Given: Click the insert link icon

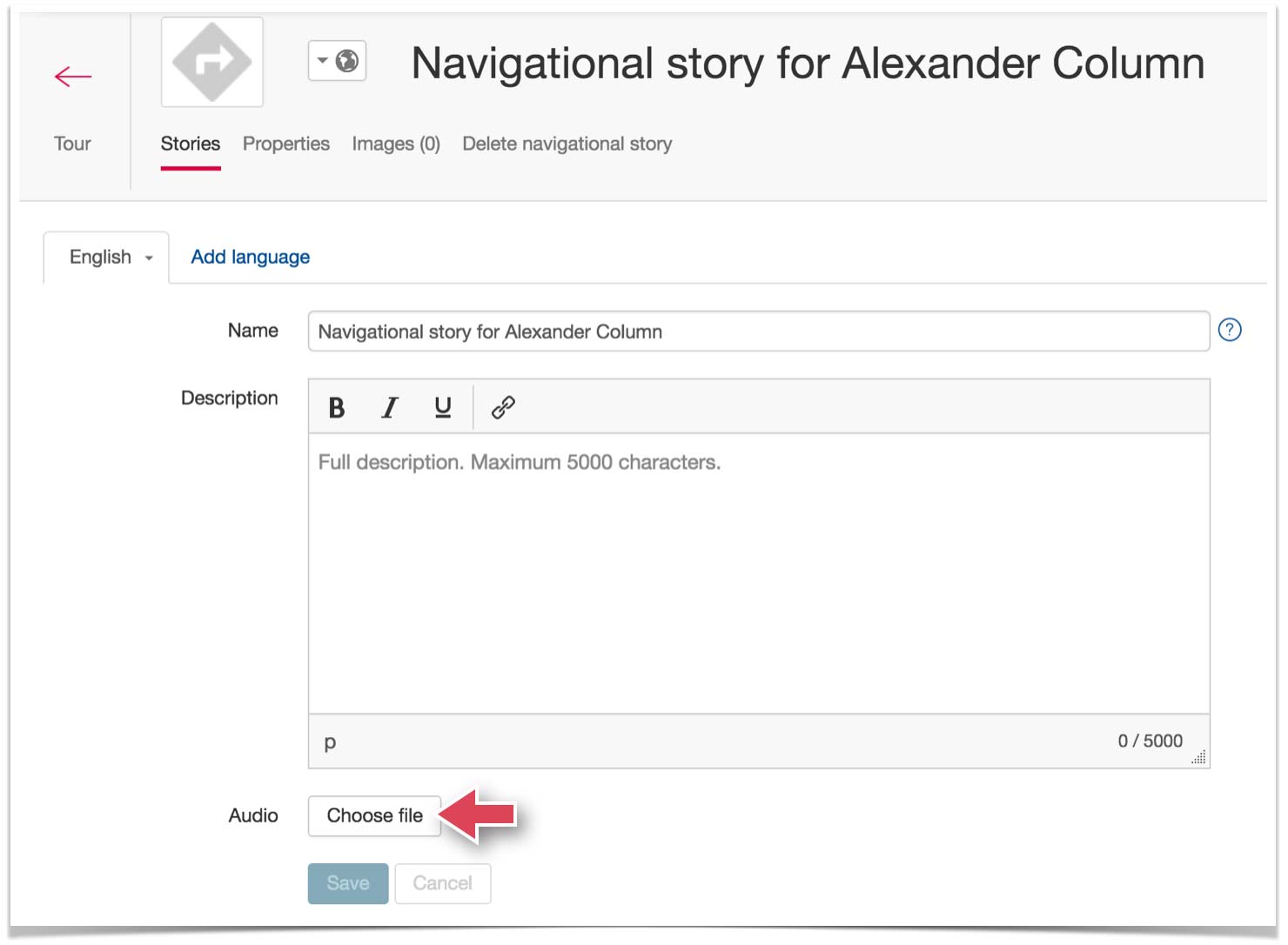Looking at the screenshot, I should point(503,407).
